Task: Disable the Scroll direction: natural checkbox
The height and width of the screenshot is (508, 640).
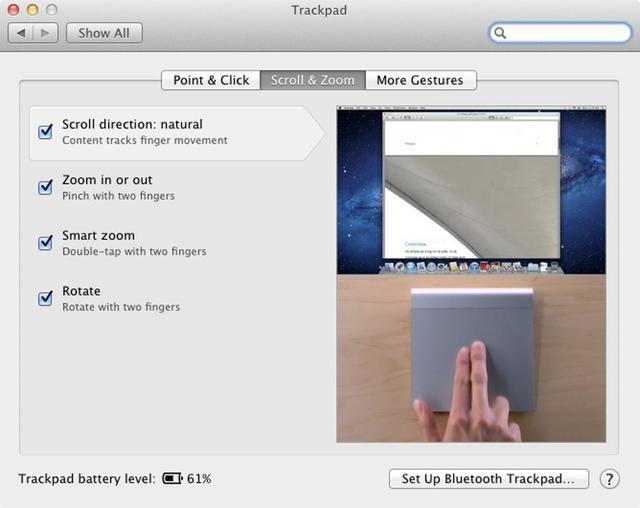Action: pyautogui.click(x=45, y=132)
